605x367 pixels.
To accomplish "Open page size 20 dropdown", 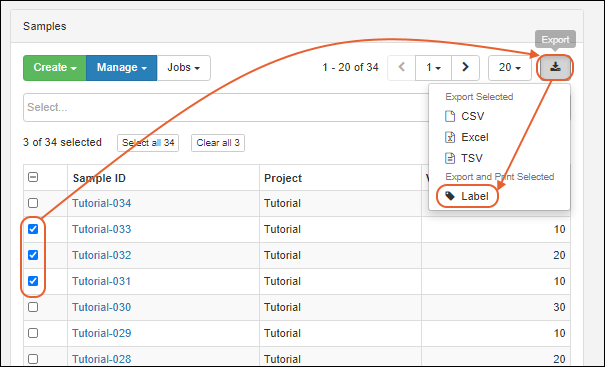I will point(510,68).
